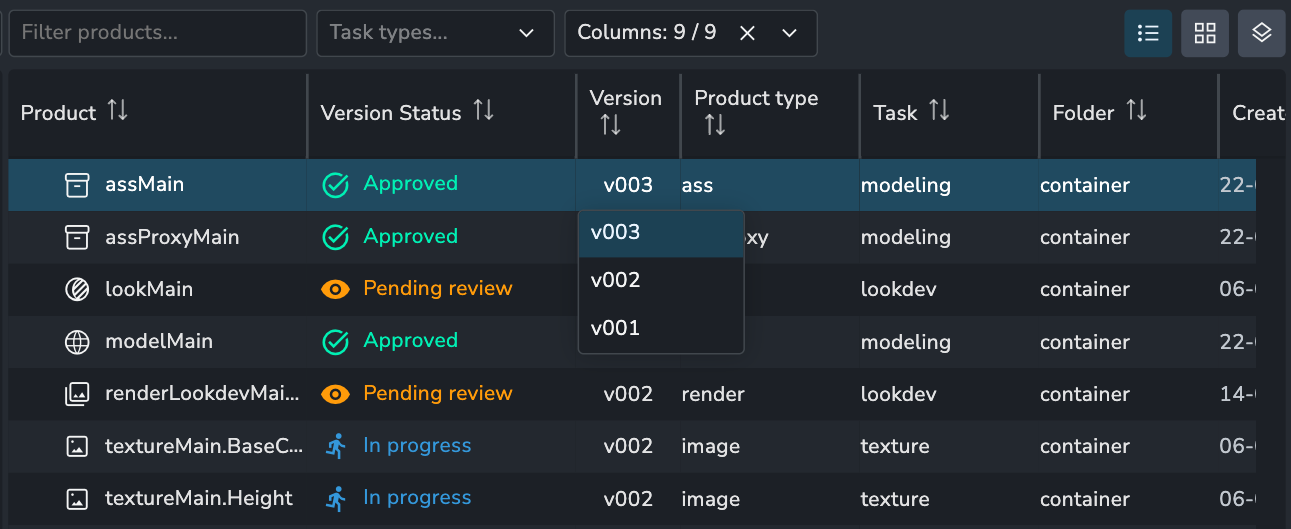Image resolution: width=1291 pixels, height=529 pixels.
Task: Click 'lookdev' task in lookMain row
Action: [897, 290]
